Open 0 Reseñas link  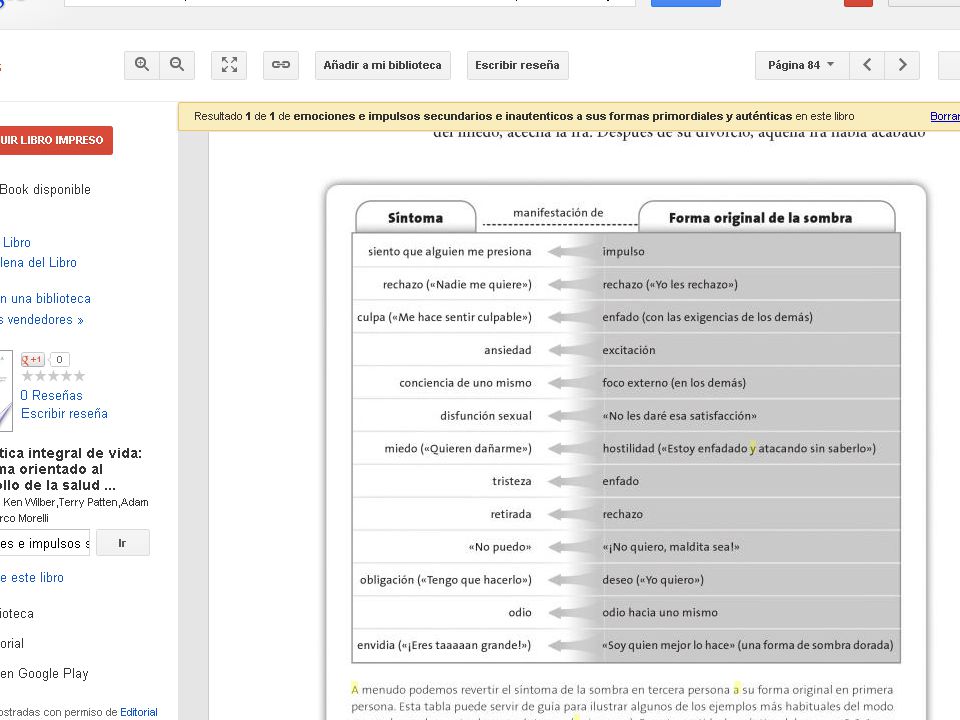click(x=51, y=396)
